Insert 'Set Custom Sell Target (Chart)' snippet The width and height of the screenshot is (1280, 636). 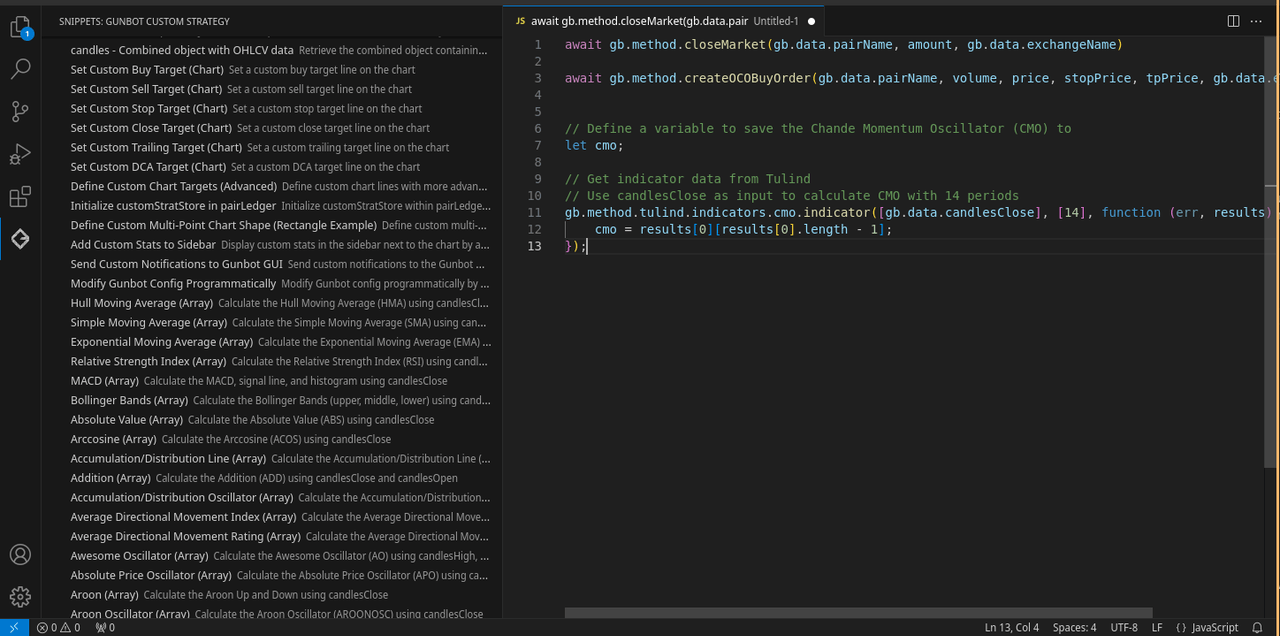[272, 89]
